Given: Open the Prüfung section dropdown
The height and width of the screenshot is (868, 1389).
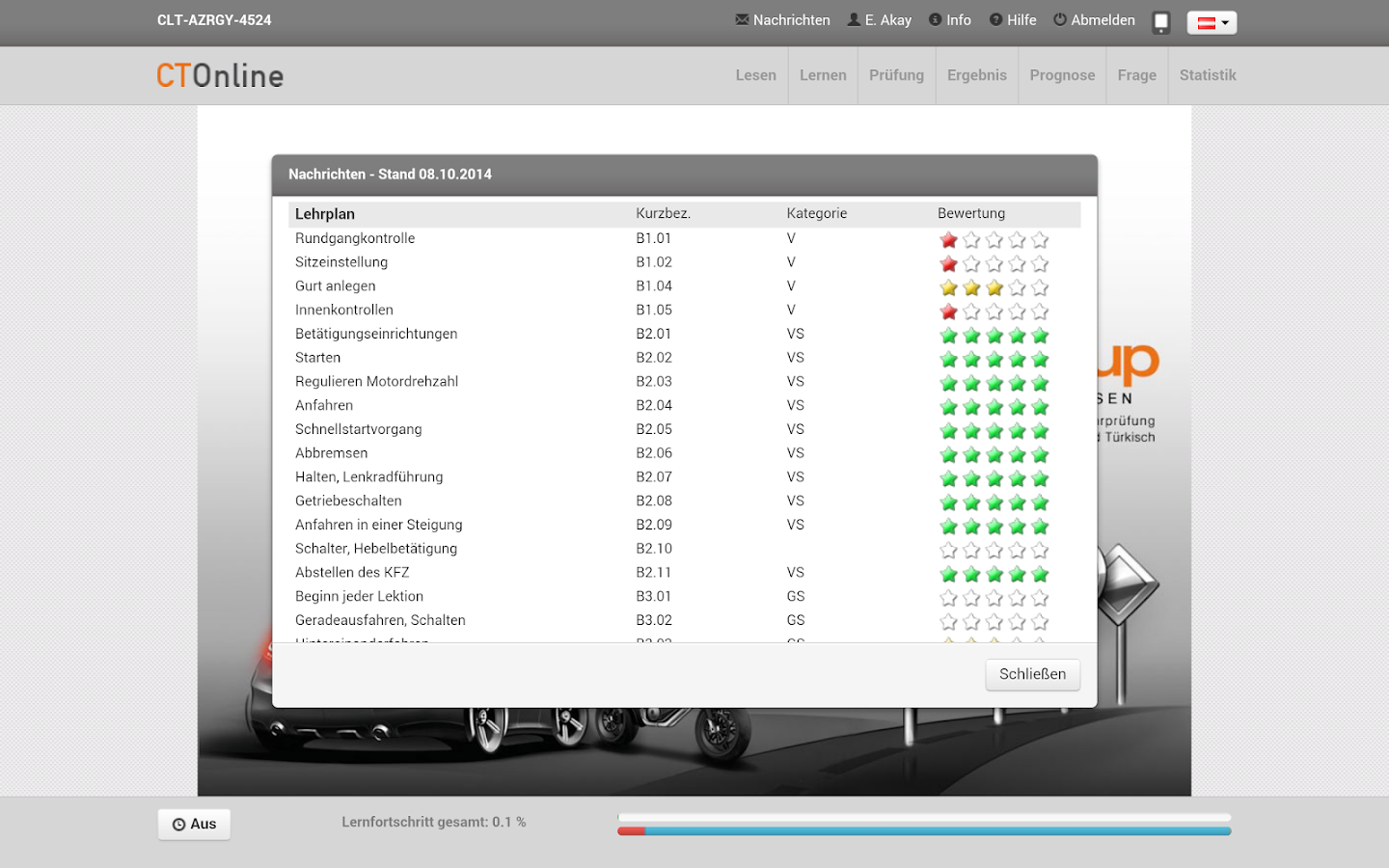Looking at the screenshot, I should tap(896, 74).
